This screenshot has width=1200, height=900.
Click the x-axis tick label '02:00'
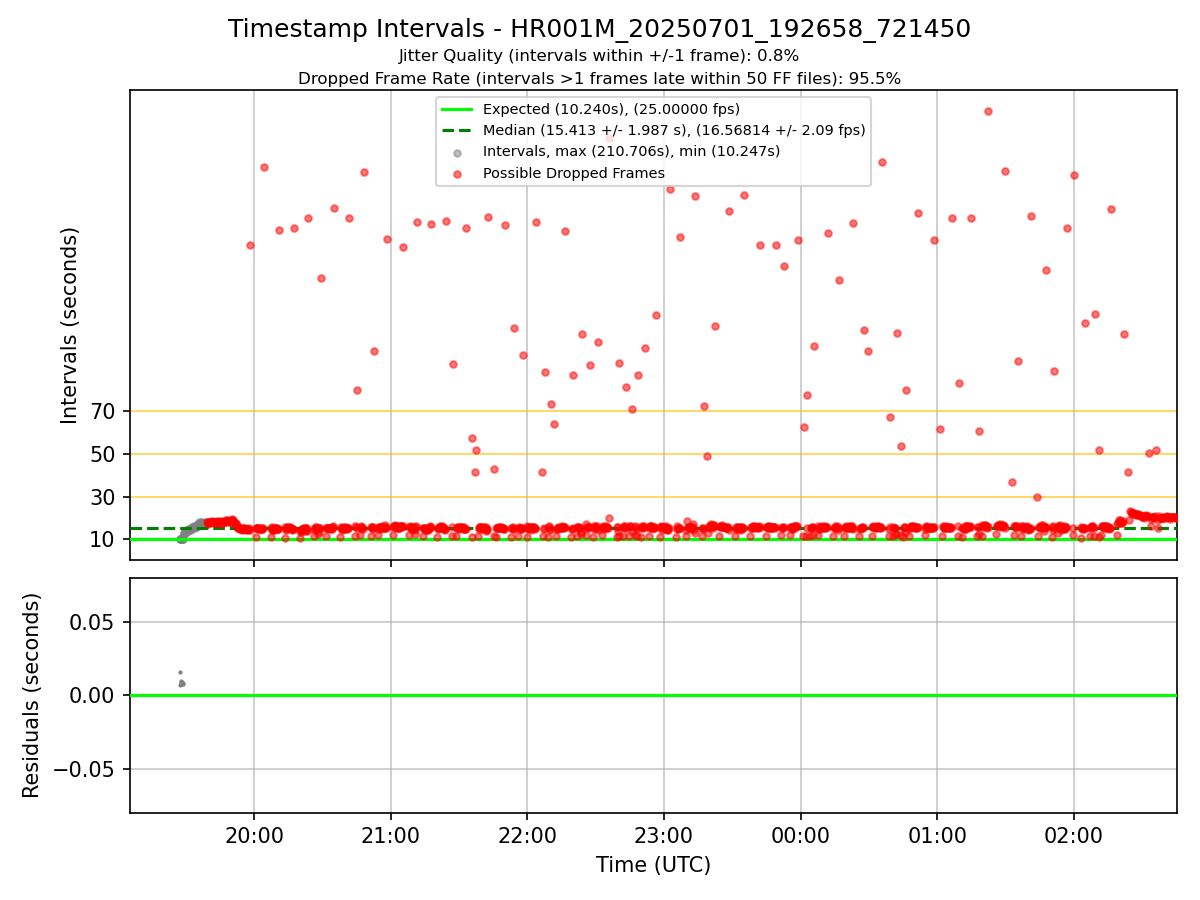tap(1074, 834)
